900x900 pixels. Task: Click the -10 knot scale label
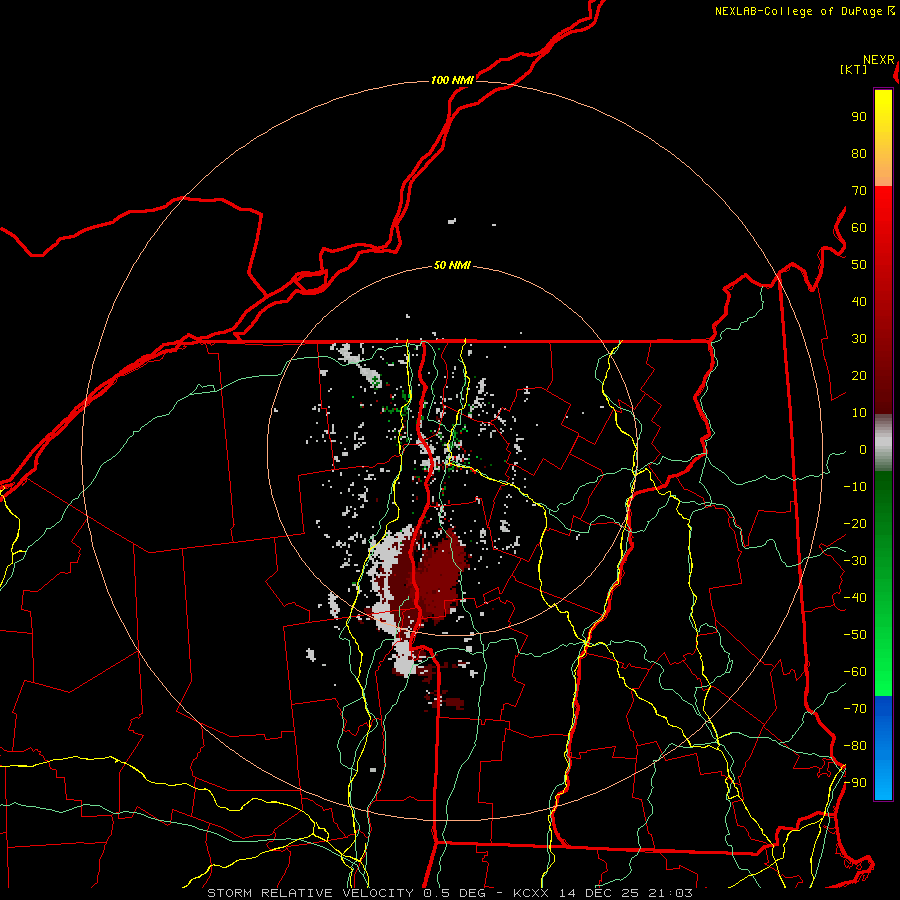[x=855, y=487]
